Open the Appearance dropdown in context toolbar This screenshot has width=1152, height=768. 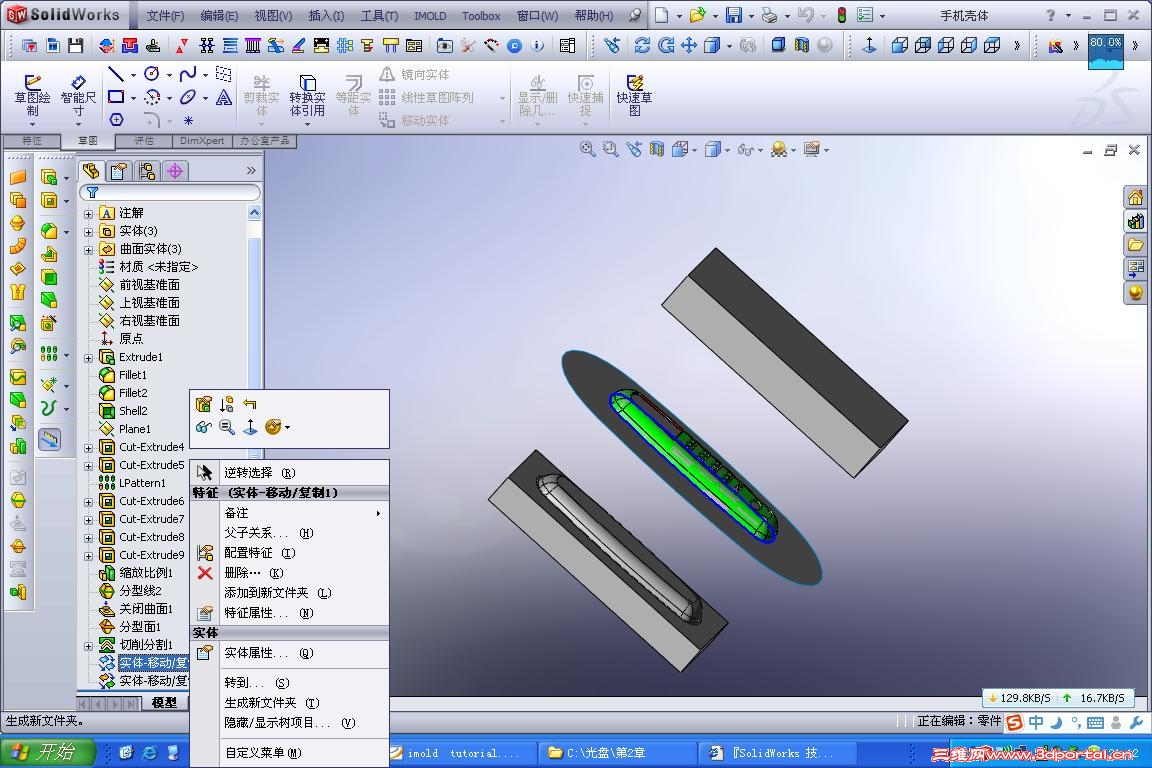pos(287,427)
